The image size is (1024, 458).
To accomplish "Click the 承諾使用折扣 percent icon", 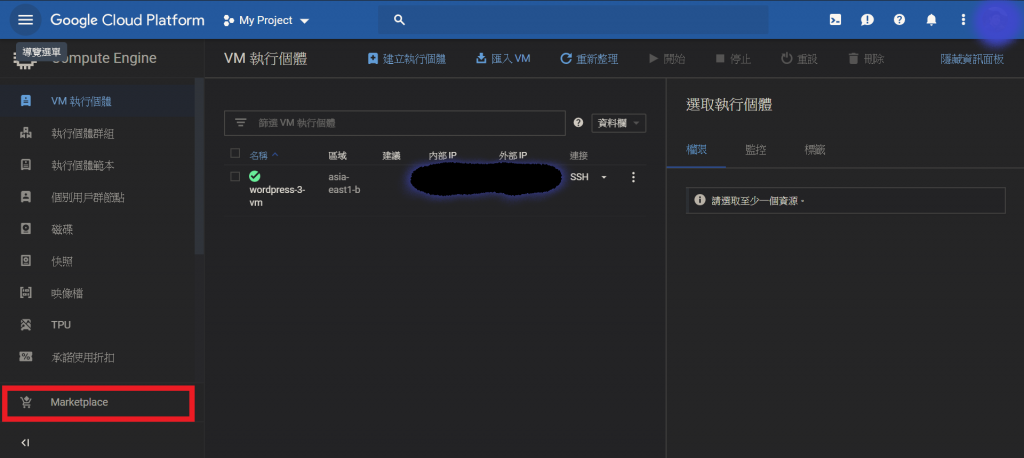I will click(25, 357).
